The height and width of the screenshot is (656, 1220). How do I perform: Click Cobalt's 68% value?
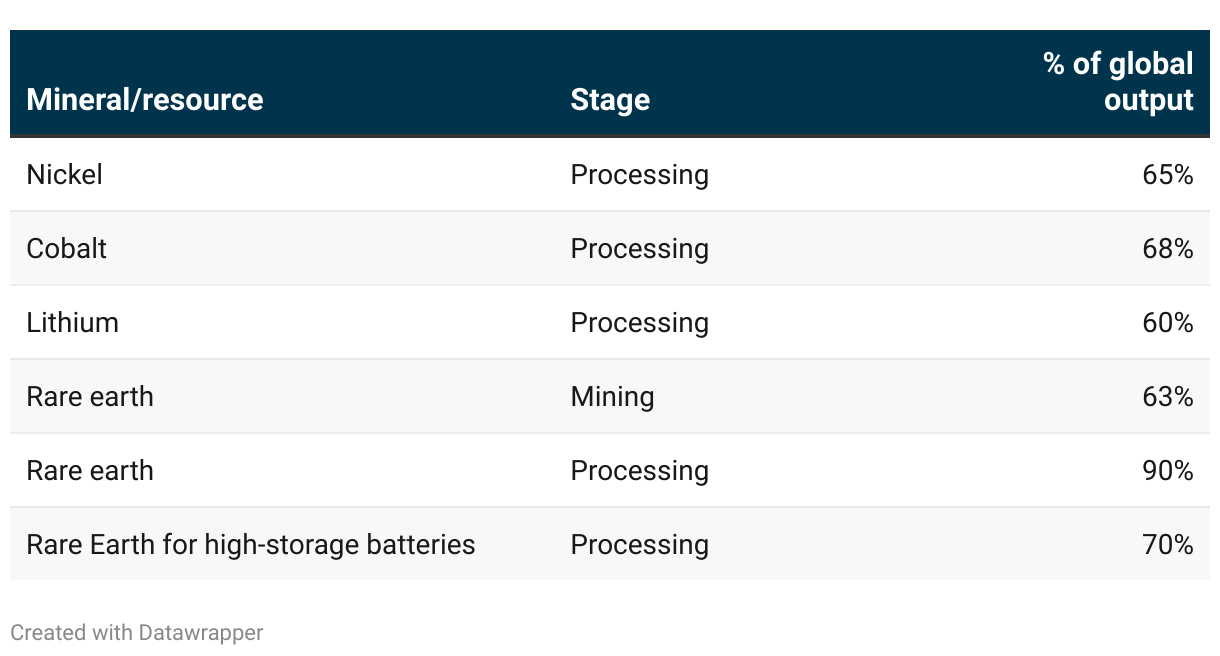click(x=1167, y=249)
